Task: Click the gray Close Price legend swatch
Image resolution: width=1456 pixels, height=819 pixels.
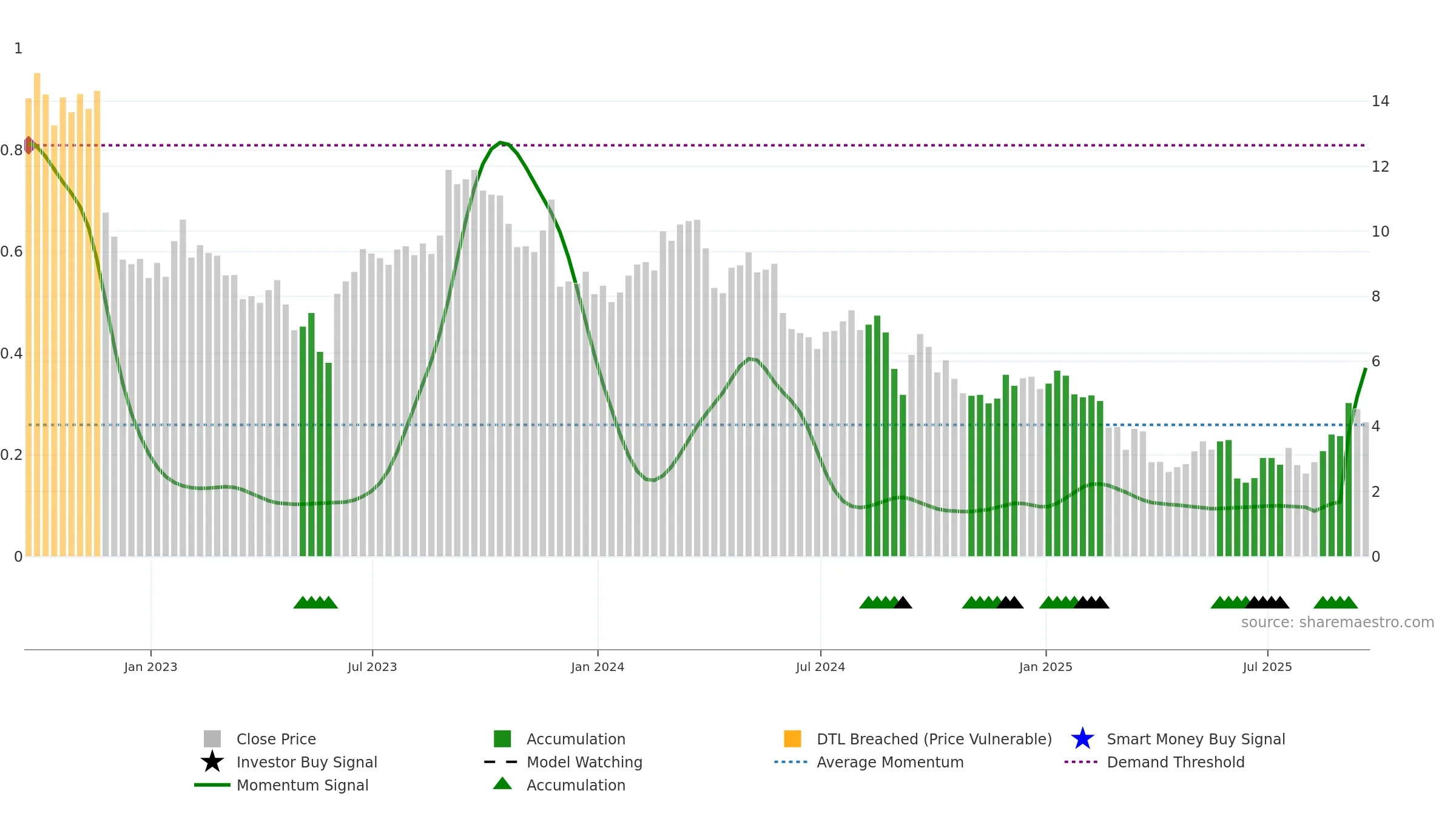Action: 212,739
